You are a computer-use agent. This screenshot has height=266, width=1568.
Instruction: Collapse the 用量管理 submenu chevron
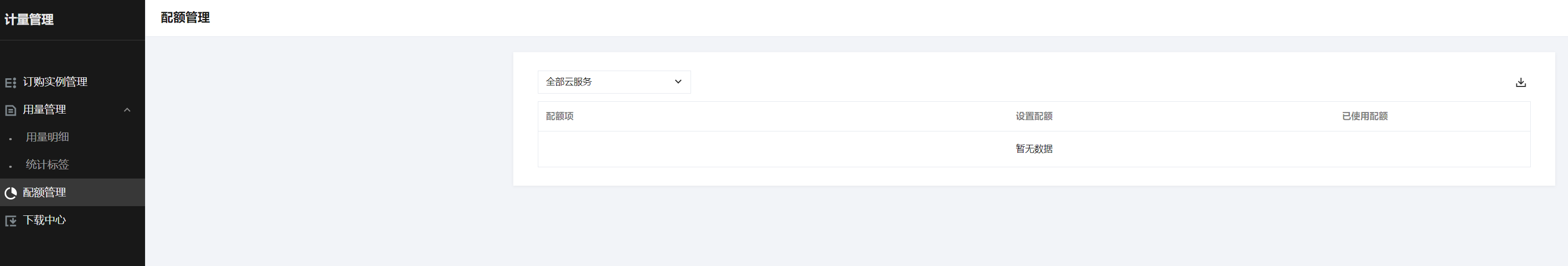(127, 110)
